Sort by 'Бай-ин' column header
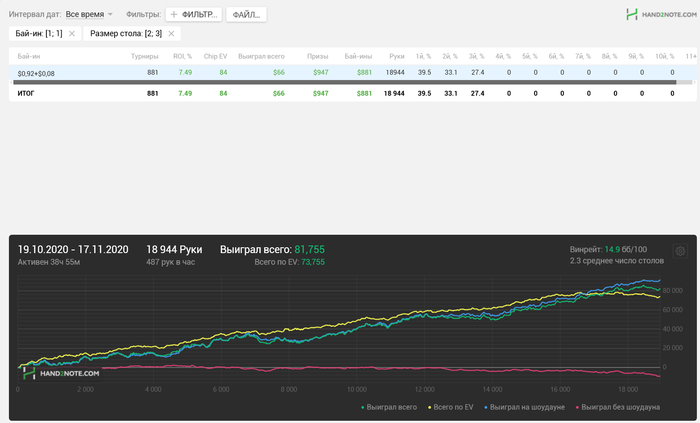This screenshot has width=700, height=423. click(x=29, y=56)
